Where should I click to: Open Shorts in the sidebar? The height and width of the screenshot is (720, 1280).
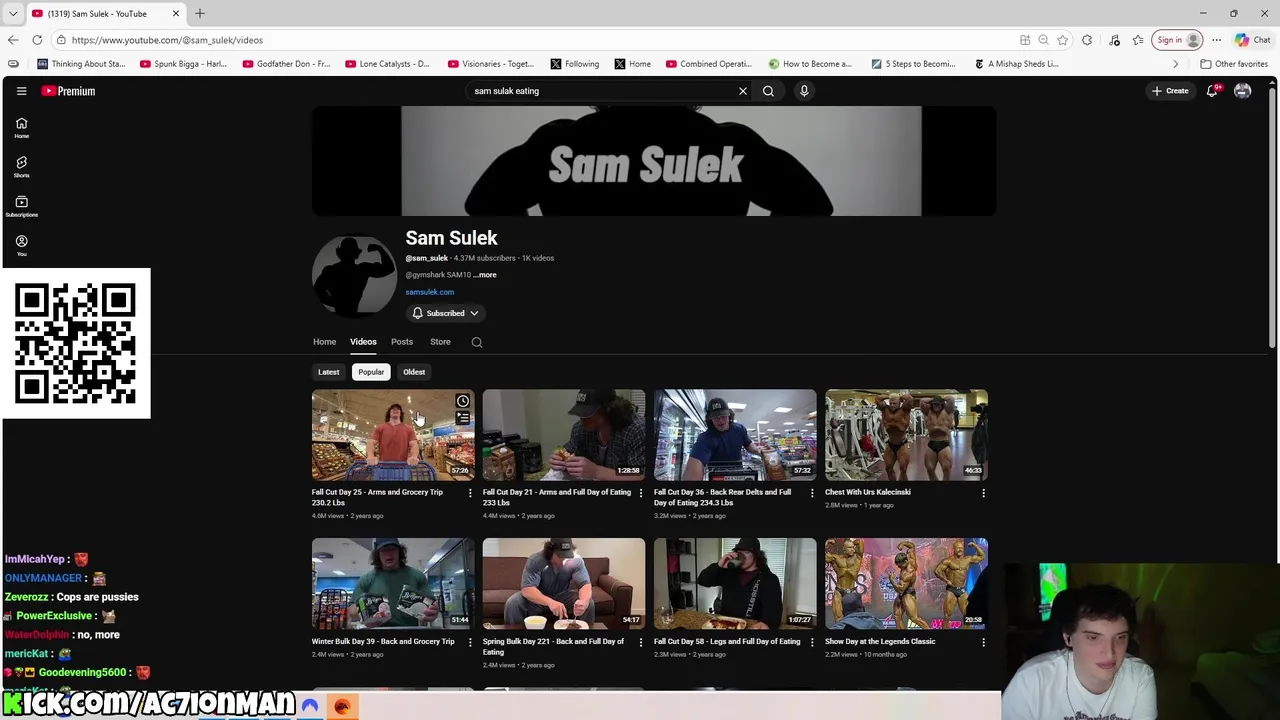21,167
